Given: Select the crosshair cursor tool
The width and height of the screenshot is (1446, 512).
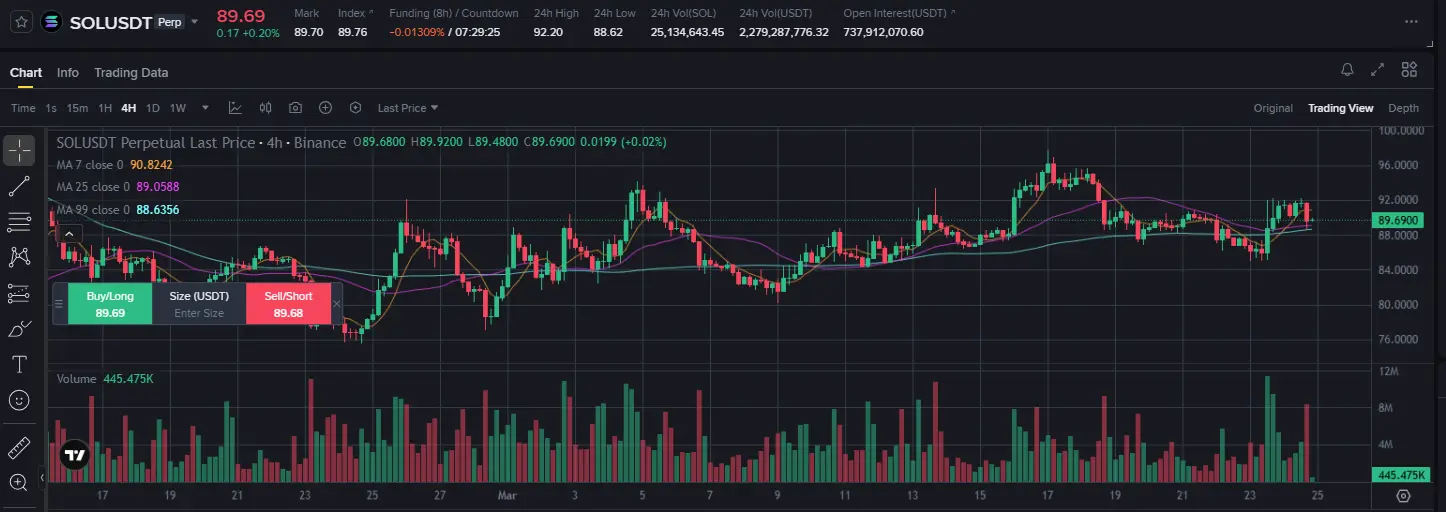Looking at the screenshot, I should (x=19, y=150).
